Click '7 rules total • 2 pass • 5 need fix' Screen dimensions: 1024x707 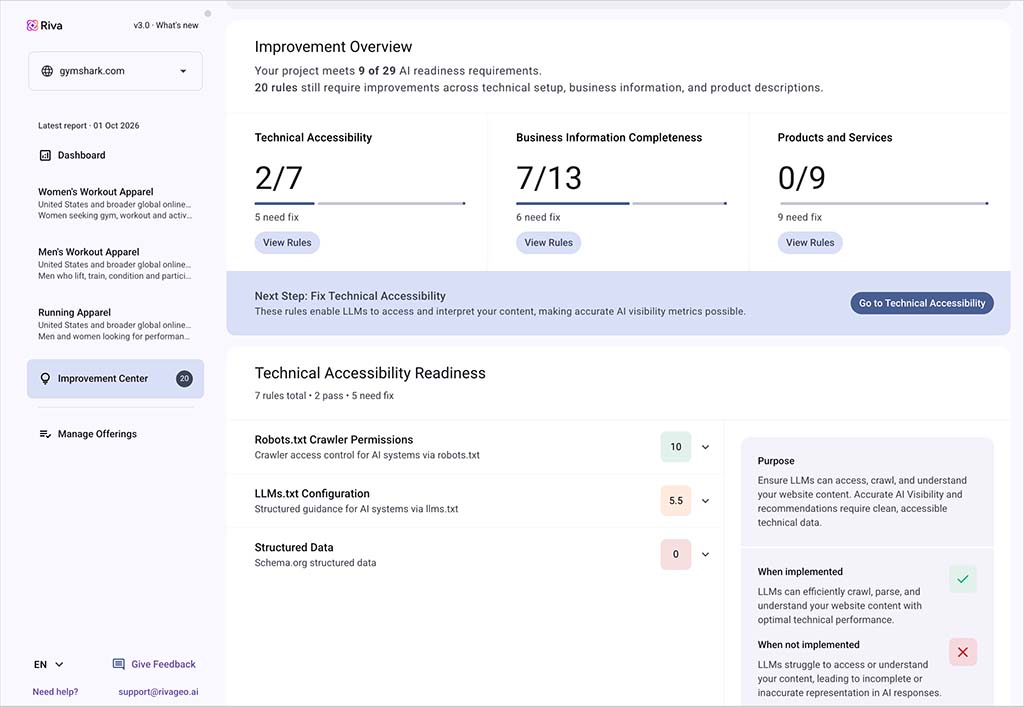click(x=324, y=396)
